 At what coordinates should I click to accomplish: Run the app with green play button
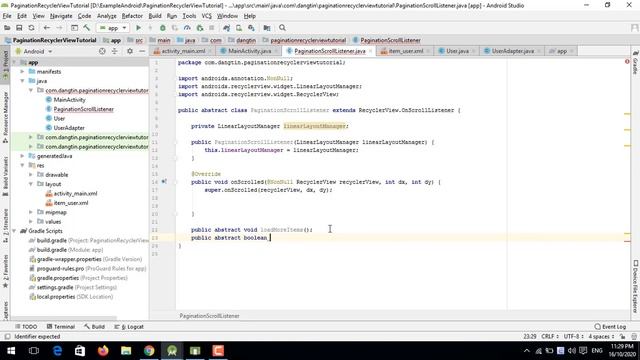pyautogui.click(x=138, y=28)
